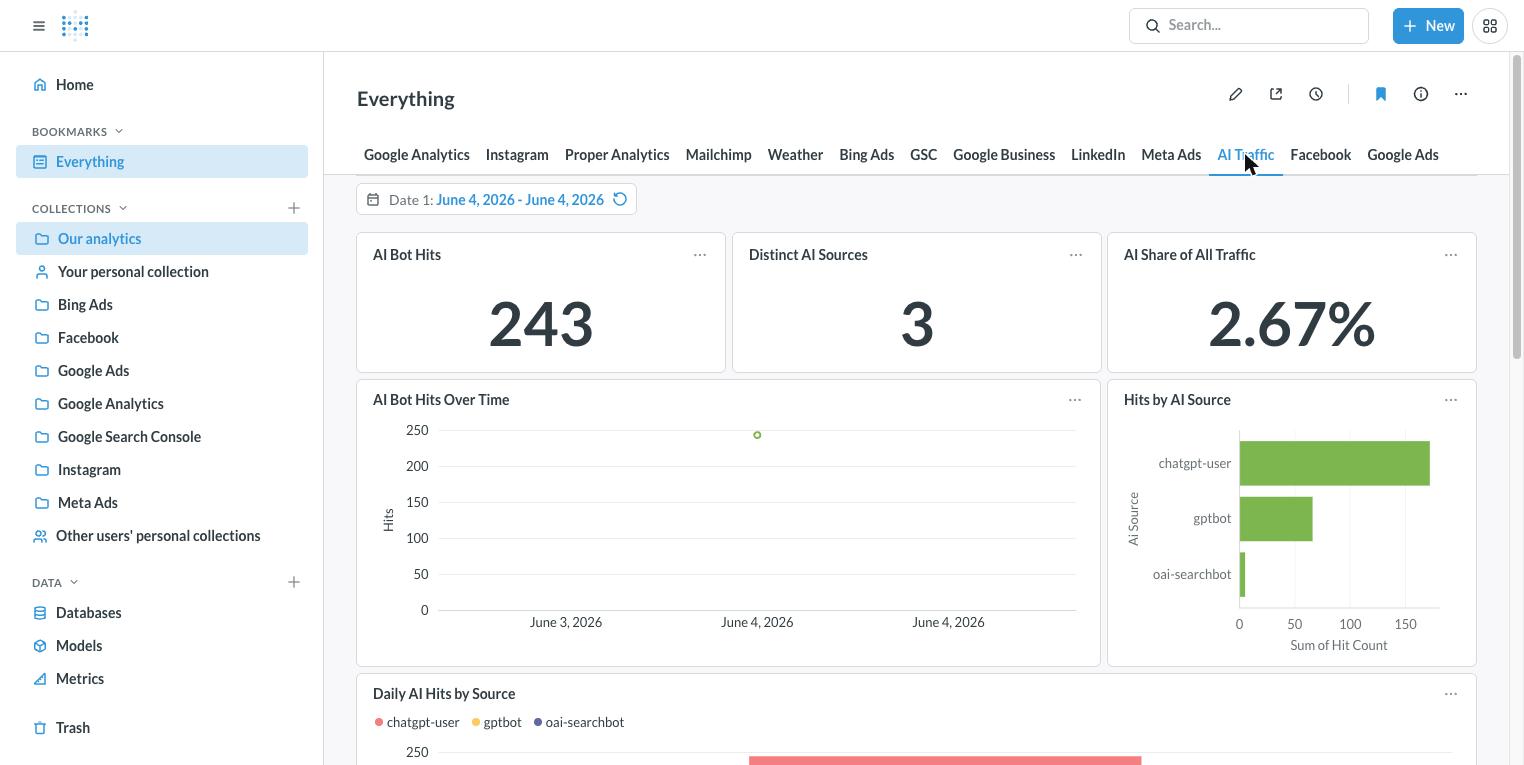1524x765 pixels.
Task: Open the AI Share of All Traffic card menu
Action: [1451, 255]
